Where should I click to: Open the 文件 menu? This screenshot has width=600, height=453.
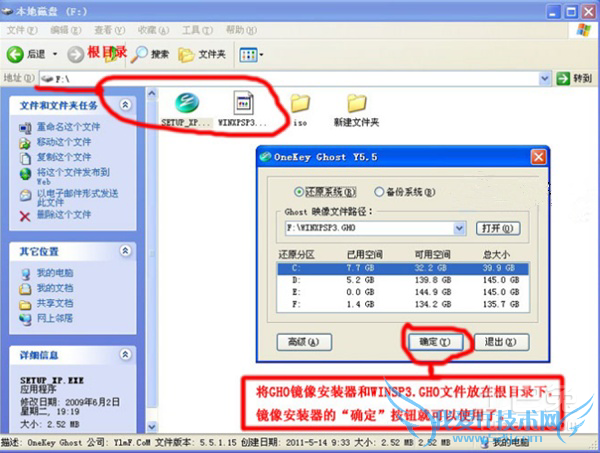(22, 30)
